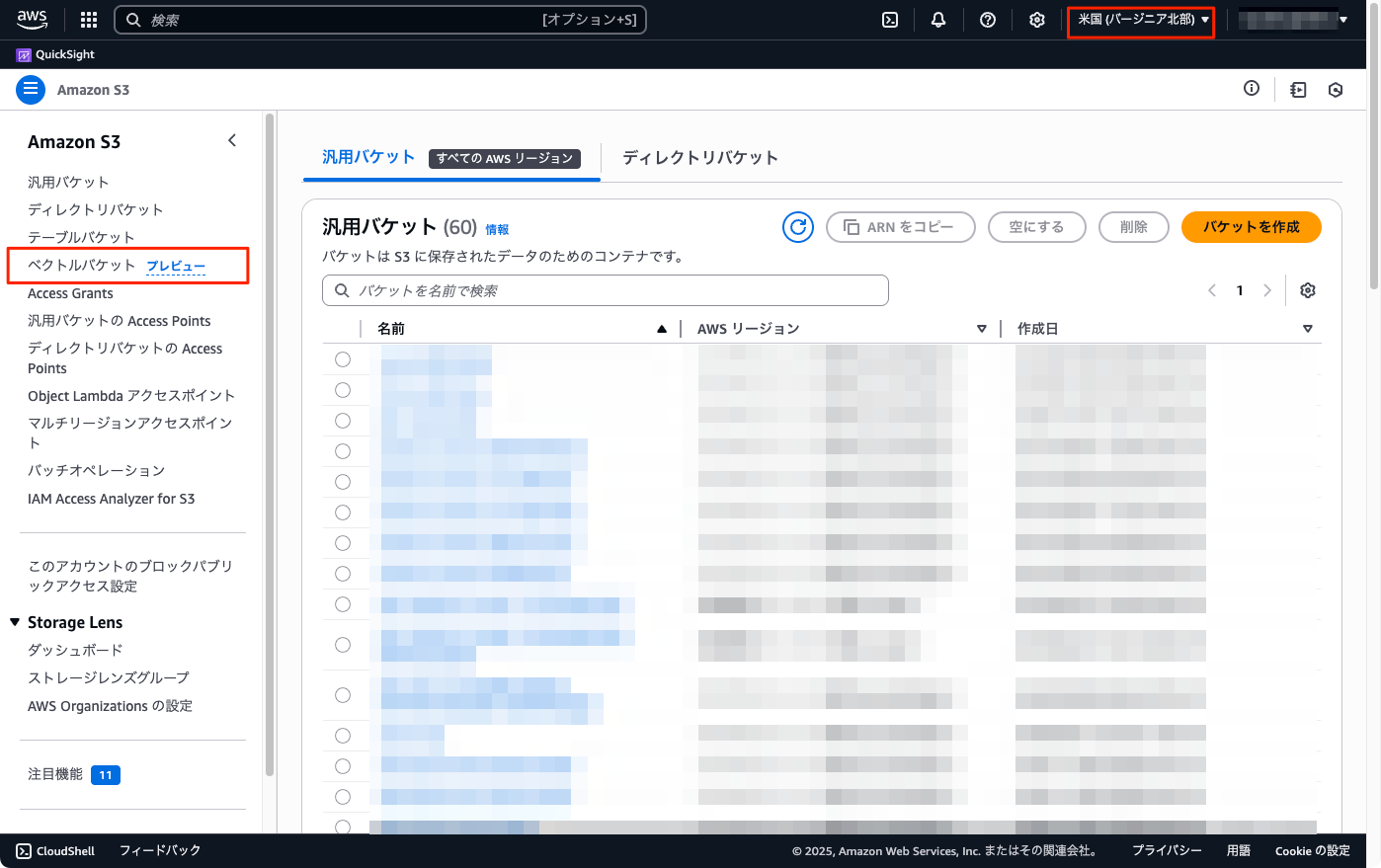Viewport: 1381px width, 868px height.
Task: Focus the top 検索 search bar
Action: tap(380, 20)
